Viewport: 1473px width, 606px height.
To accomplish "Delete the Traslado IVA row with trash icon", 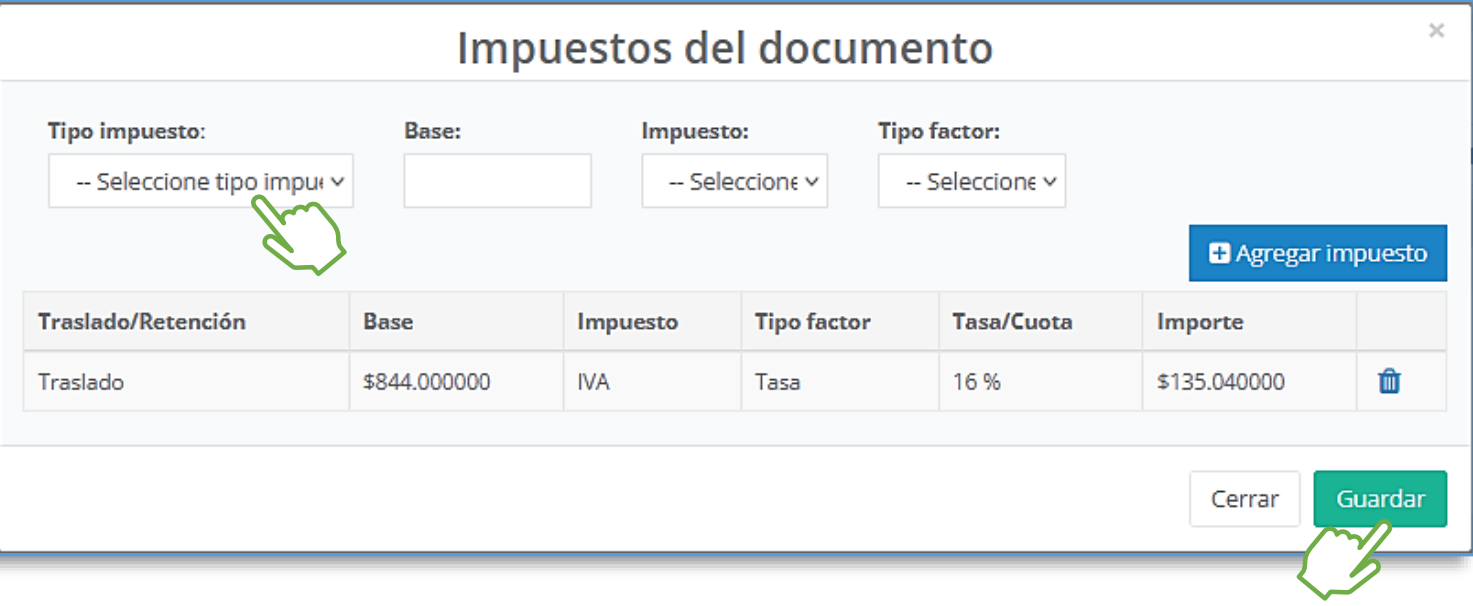I will click(1389, 381).
